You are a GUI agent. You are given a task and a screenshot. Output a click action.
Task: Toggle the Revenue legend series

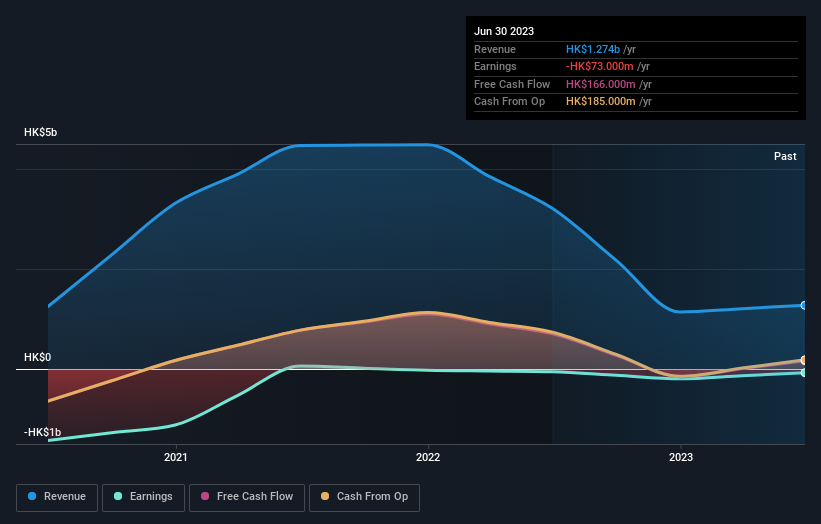point(57,497)
